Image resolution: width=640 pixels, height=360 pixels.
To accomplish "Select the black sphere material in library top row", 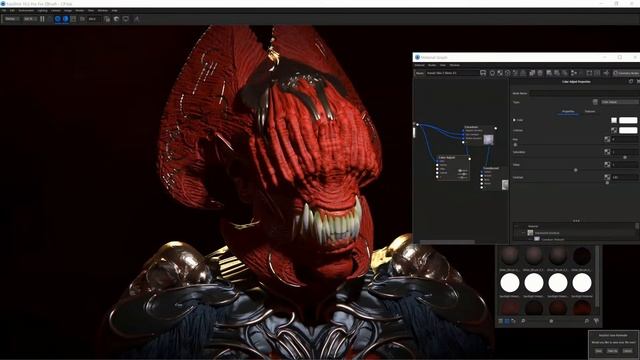I will tap(582, 256).
